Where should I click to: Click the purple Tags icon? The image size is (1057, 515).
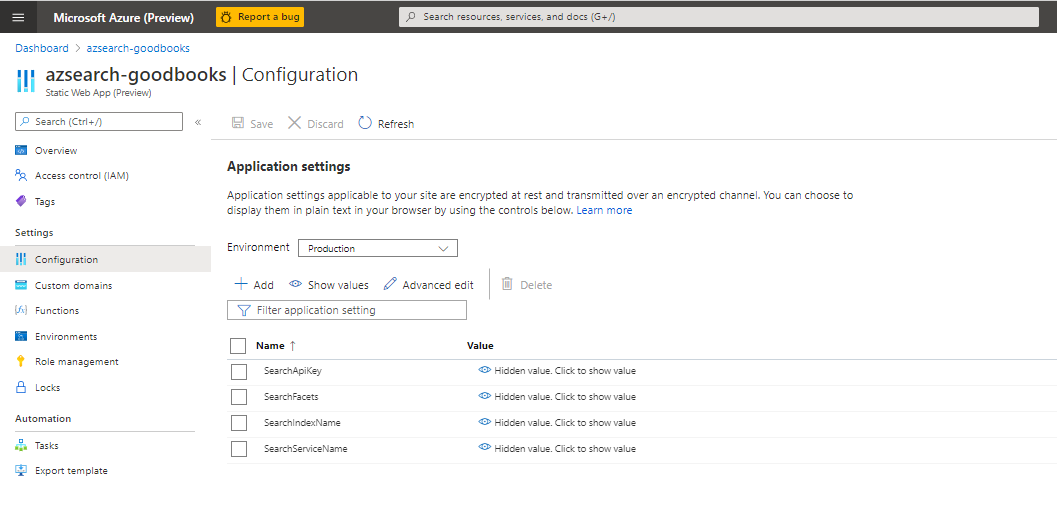pos(21,202)
